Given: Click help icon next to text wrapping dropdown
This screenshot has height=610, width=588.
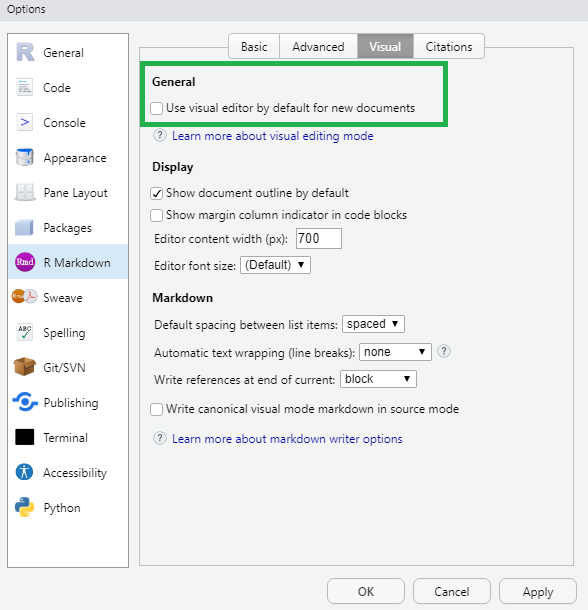Looking at the screenshot, I should tap(444, 351).
